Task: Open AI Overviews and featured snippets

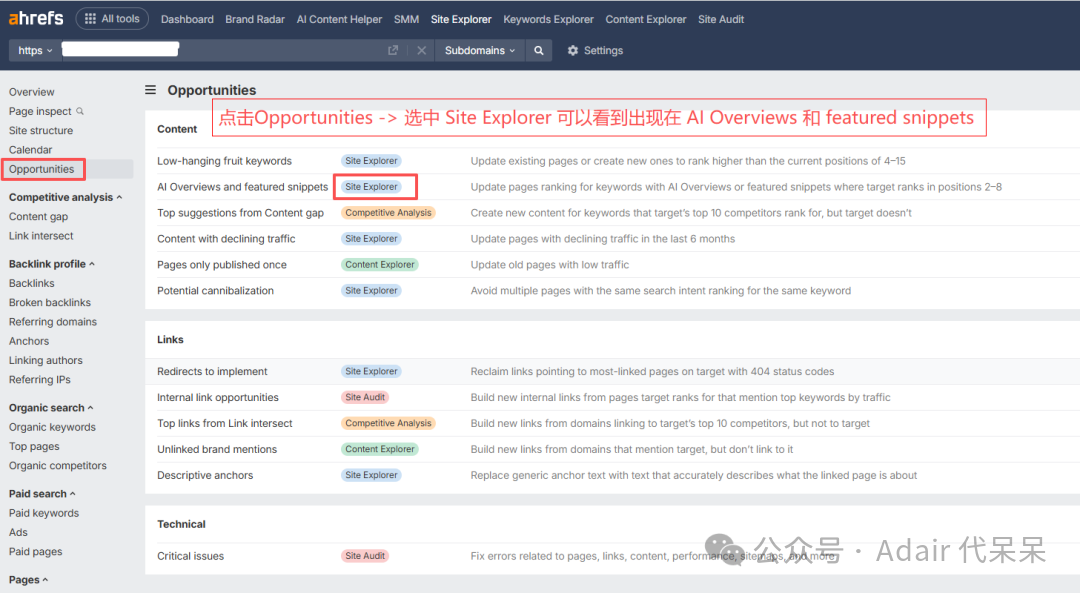Action: (242, 187)
